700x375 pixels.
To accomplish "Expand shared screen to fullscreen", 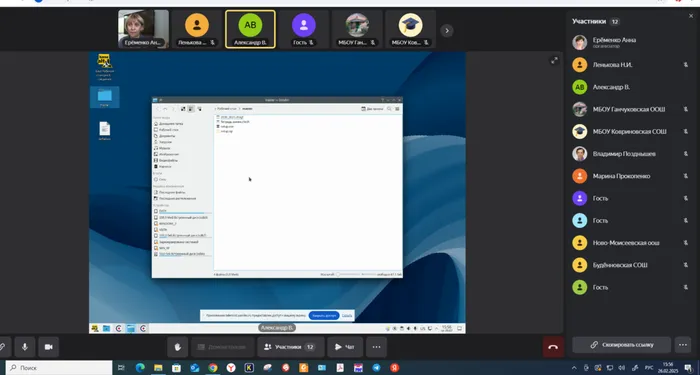I will coord(554,60).
